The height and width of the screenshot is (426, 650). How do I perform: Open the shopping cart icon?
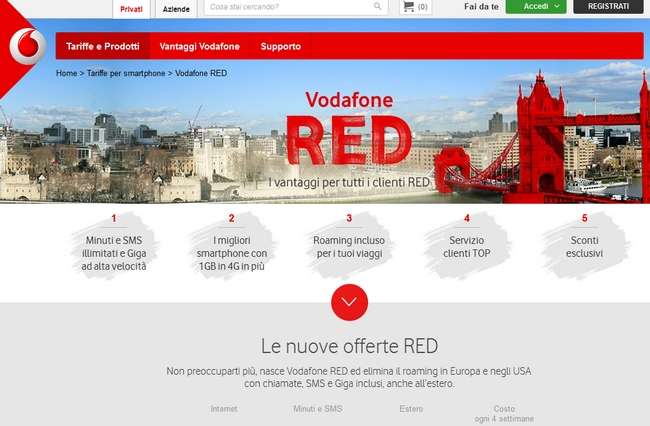(x=409, y=6)
